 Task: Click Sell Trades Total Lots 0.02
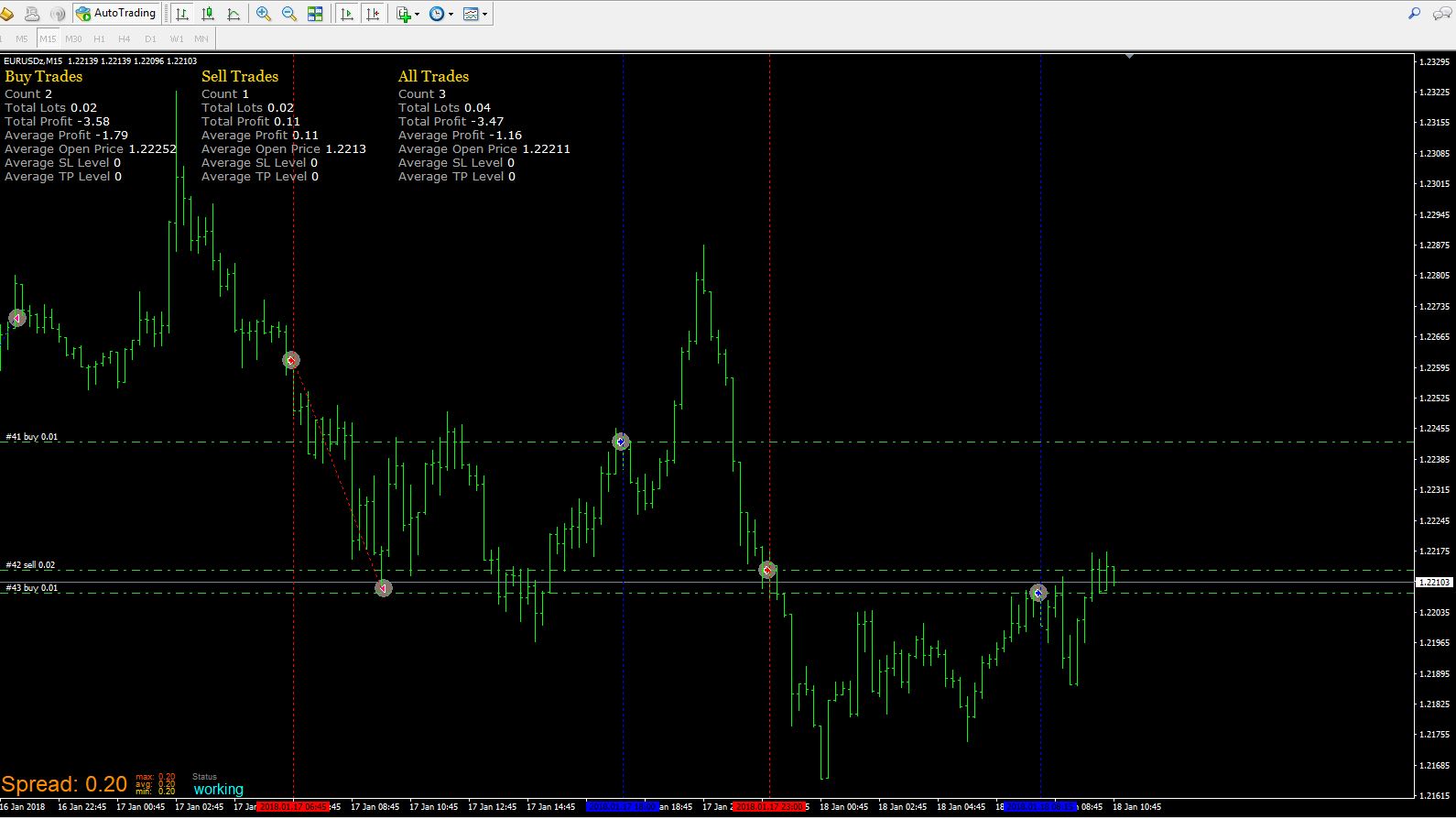point(247,107)
